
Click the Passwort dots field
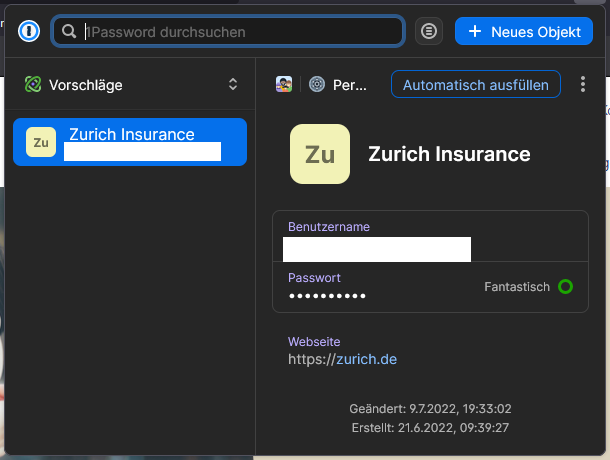430,287
